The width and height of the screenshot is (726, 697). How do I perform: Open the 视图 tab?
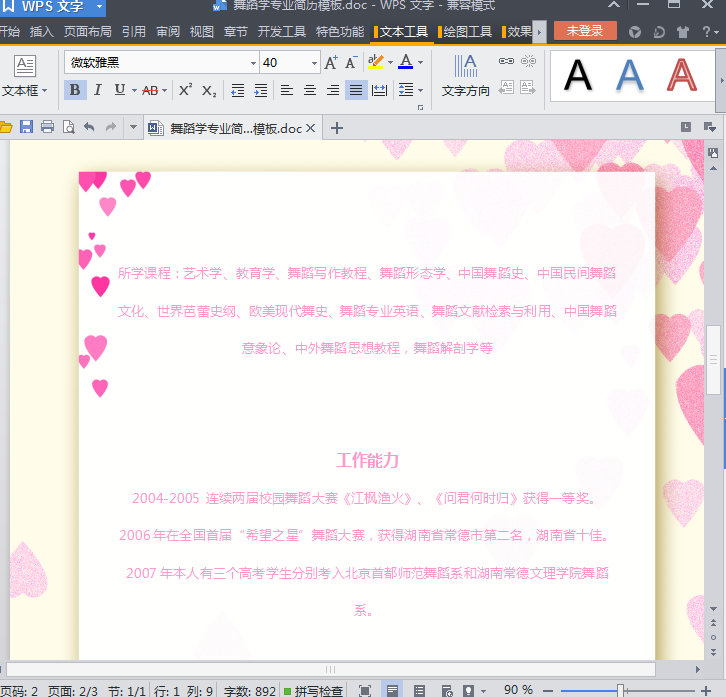[x=202, y=31]
